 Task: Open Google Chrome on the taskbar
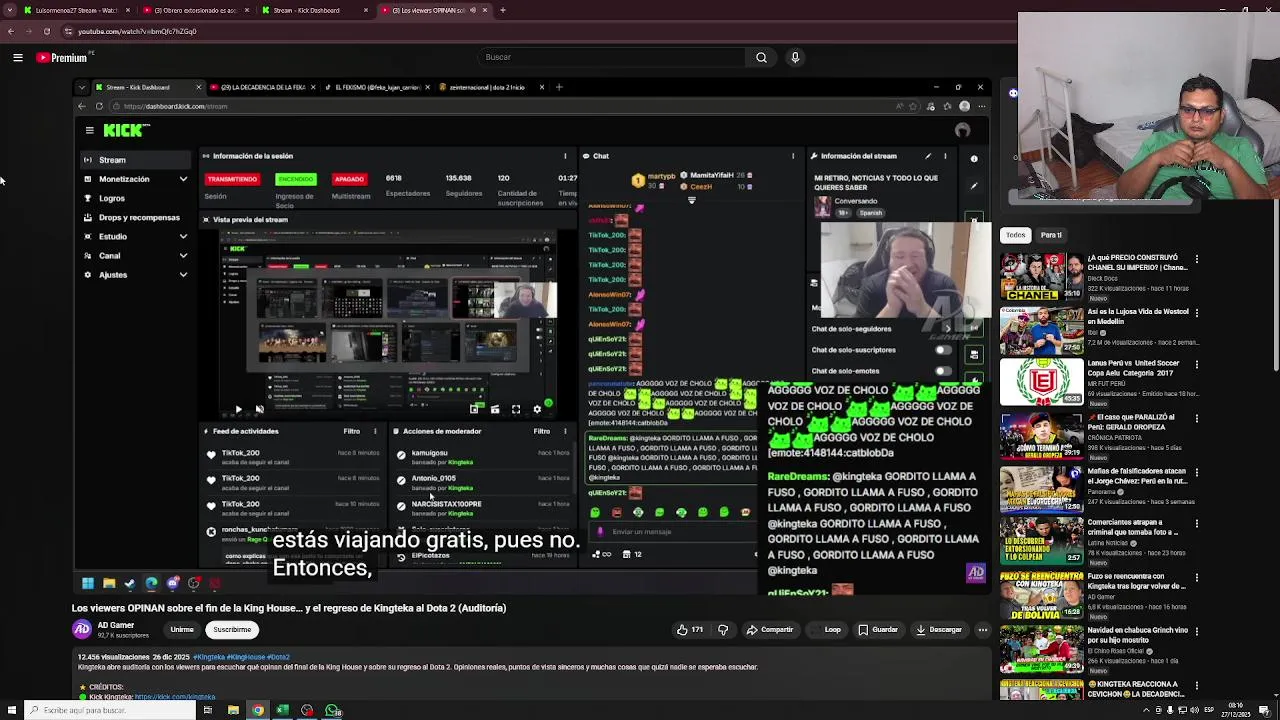tap(258, 711)
